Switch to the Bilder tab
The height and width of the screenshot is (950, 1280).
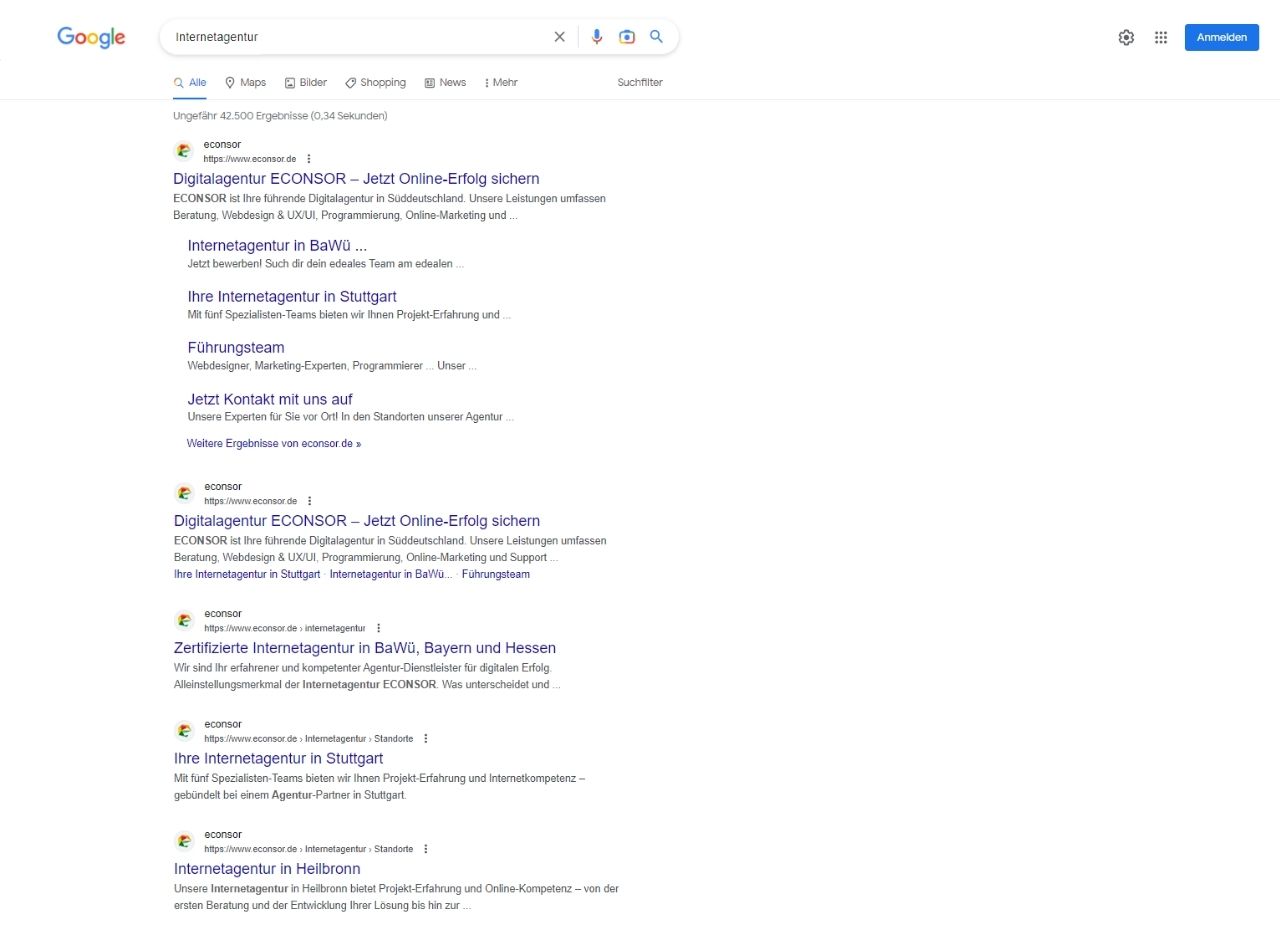pyautogui.click(x=306, y=83)
